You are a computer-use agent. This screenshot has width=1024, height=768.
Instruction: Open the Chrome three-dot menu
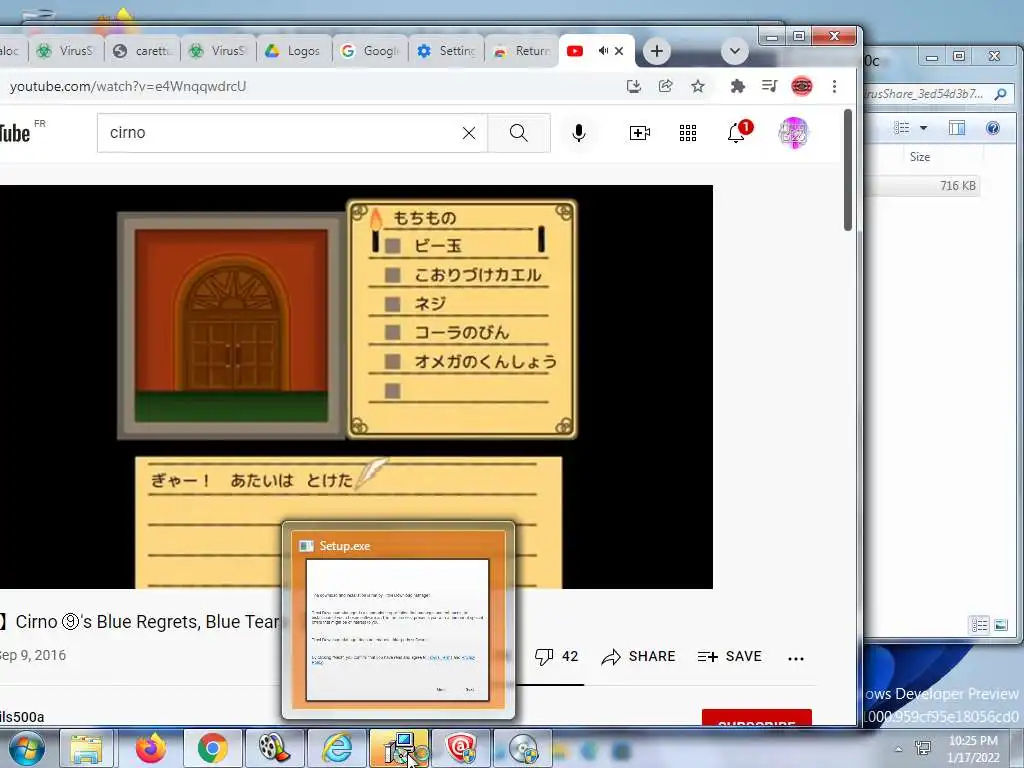pos(834,86)
